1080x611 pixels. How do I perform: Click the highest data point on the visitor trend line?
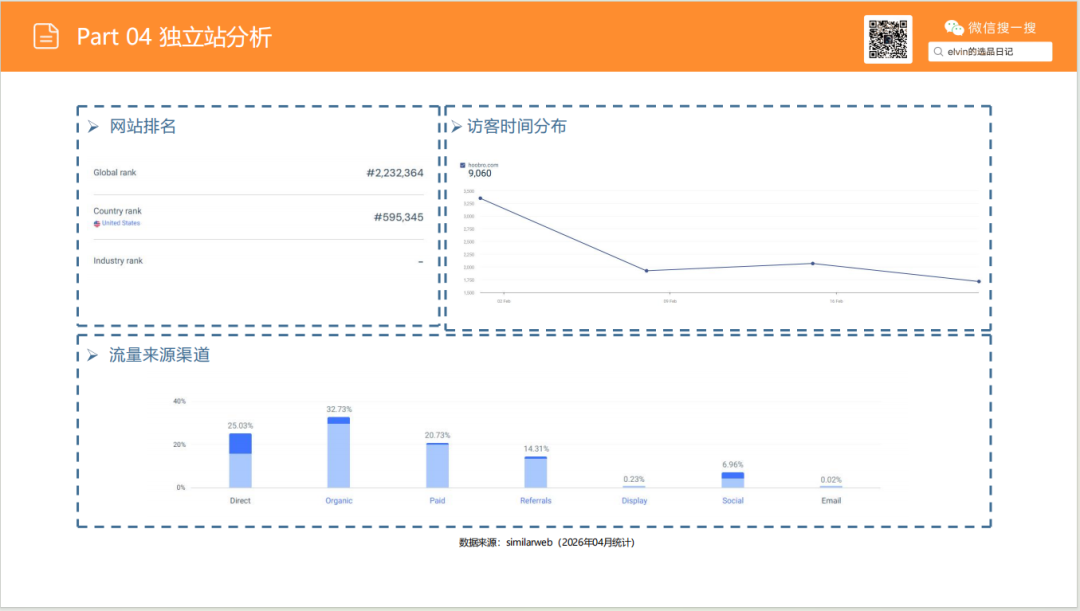[481, 198]
